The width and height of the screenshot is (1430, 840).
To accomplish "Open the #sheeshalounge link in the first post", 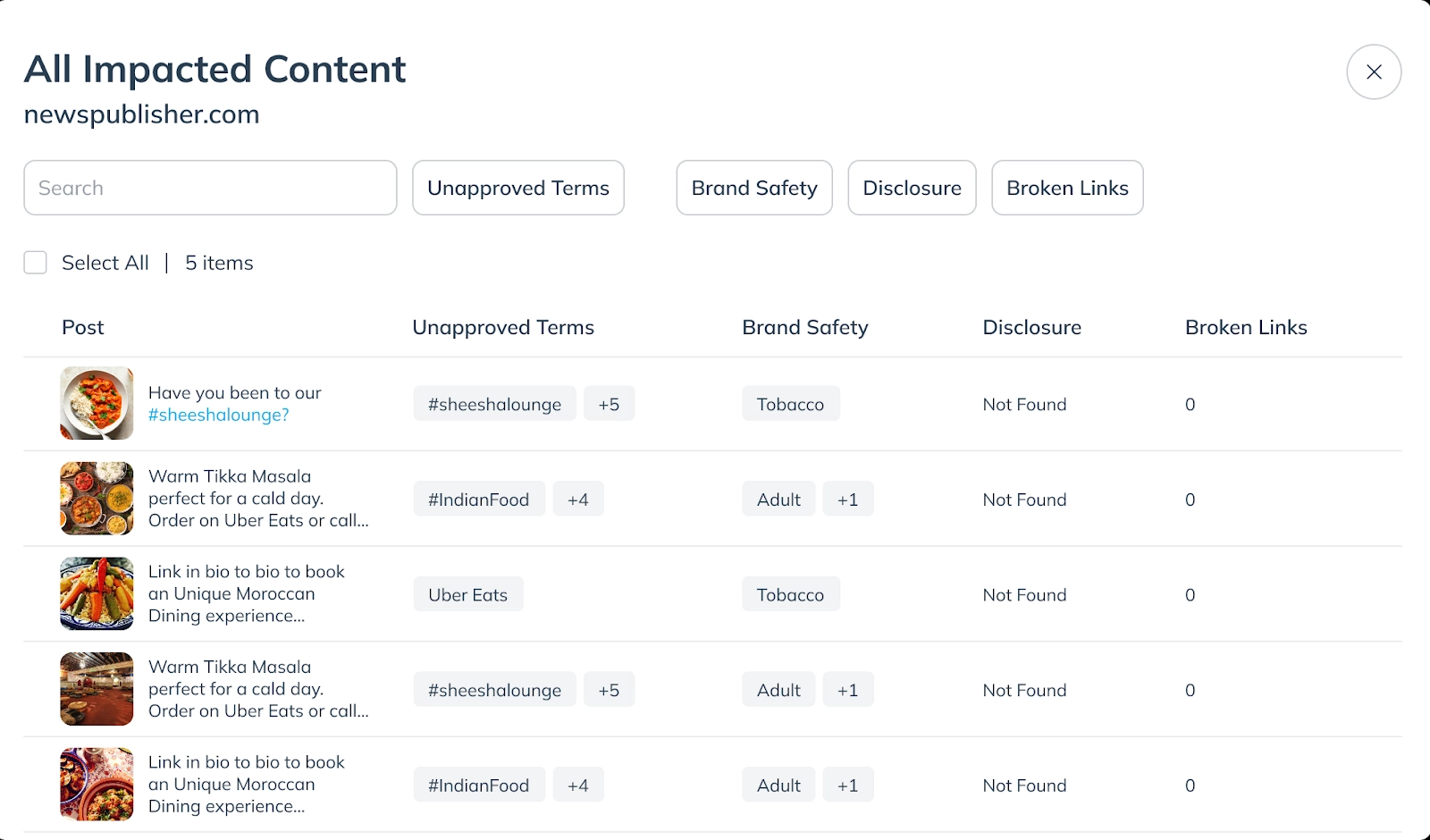I will [217, 415].
